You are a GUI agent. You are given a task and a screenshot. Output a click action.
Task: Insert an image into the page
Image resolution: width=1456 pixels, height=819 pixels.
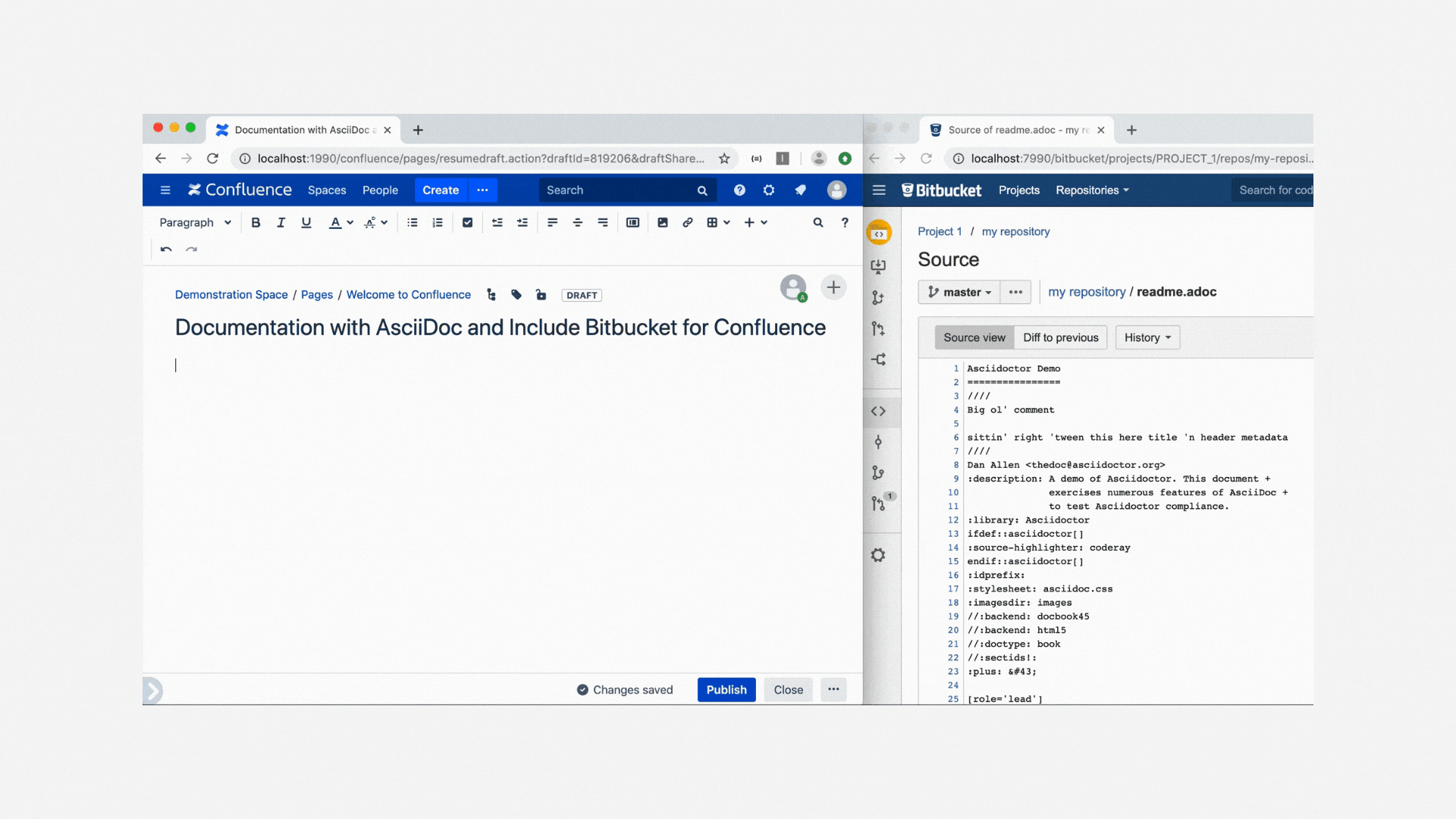pos(663,222)
